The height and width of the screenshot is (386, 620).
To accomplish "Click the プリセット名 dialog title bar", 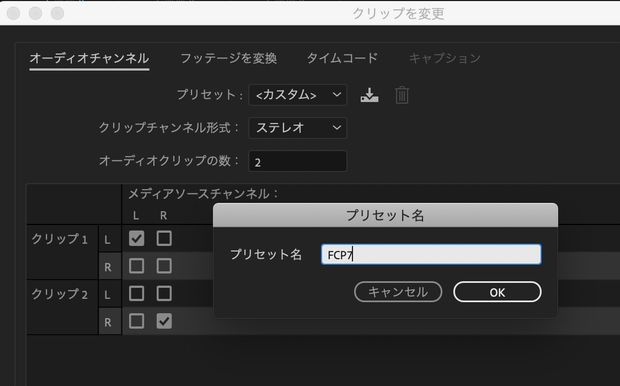I will pyautogui.click(x=386, y=216).
